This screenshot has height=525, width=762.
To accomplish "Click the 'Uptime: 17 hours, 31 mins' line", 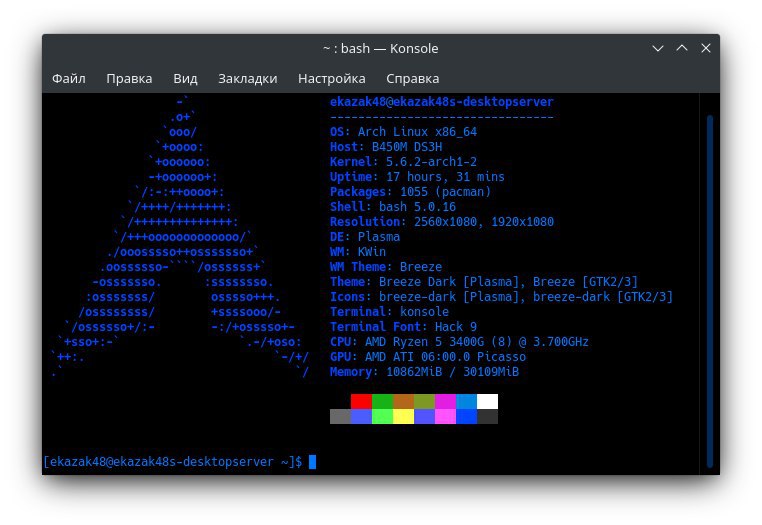I will [417, 176].
